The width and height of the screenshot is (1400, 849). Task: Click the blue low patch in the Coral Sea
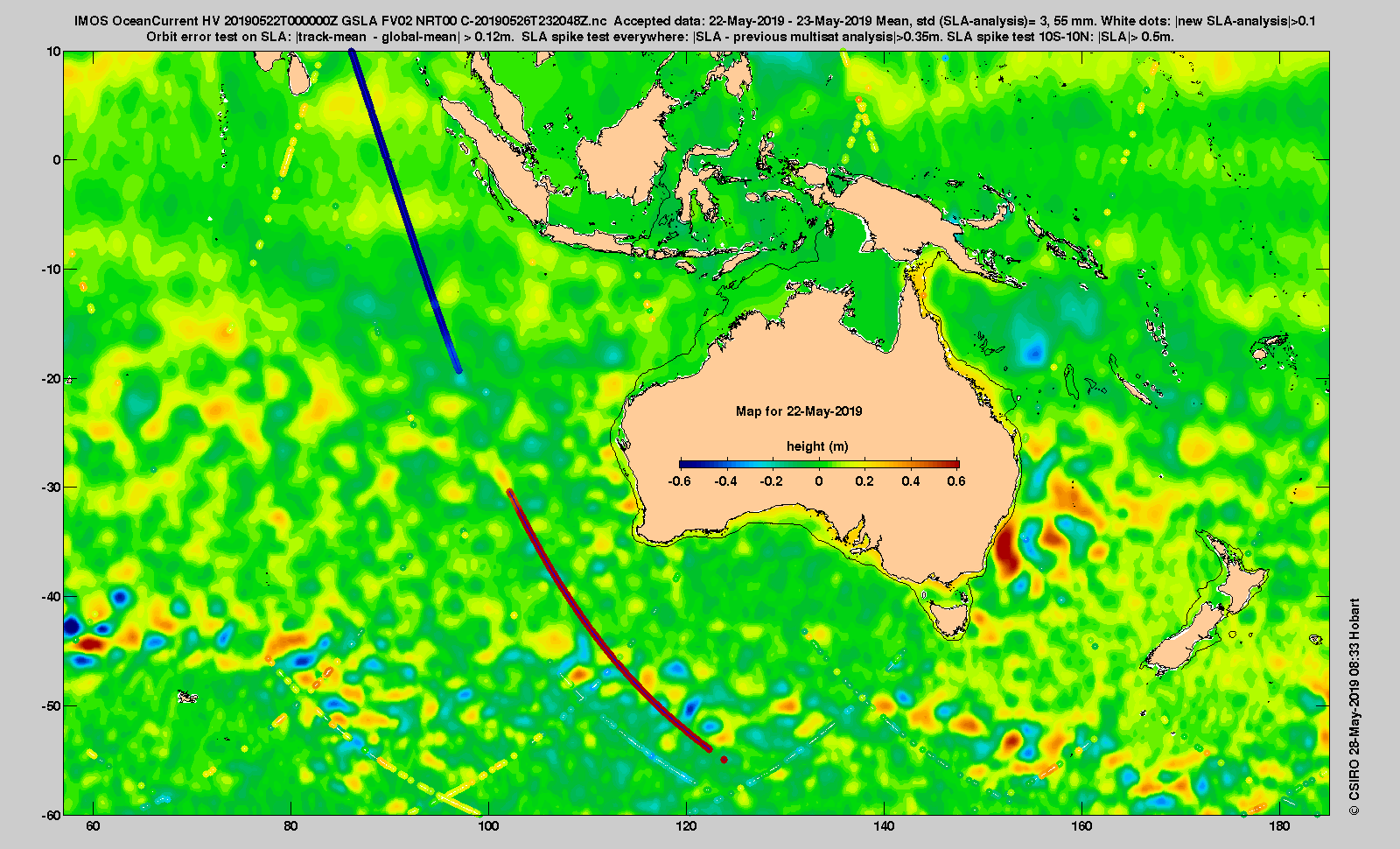point(1034,352)
